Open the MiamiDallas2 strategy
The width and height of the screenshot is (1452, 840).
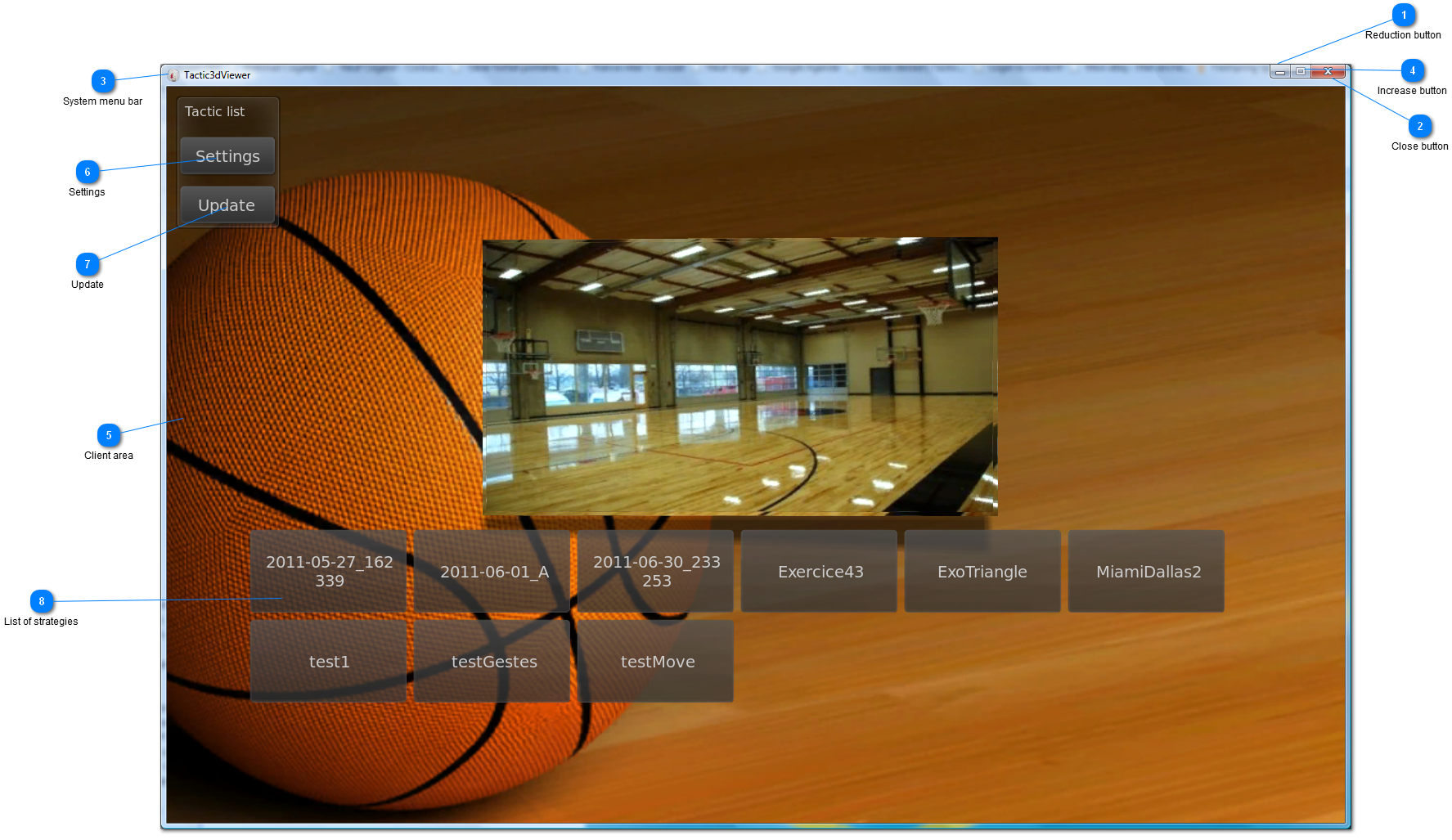pos(1147,571)
